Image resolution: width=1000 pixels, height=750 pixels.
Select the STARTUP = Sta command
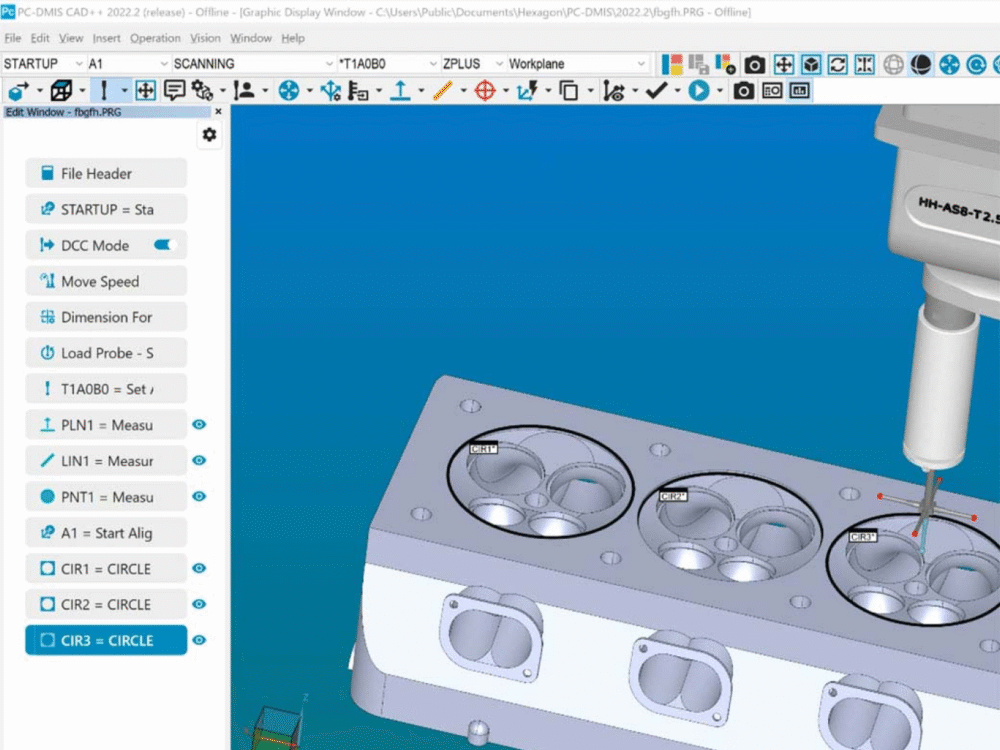point(106,209)
